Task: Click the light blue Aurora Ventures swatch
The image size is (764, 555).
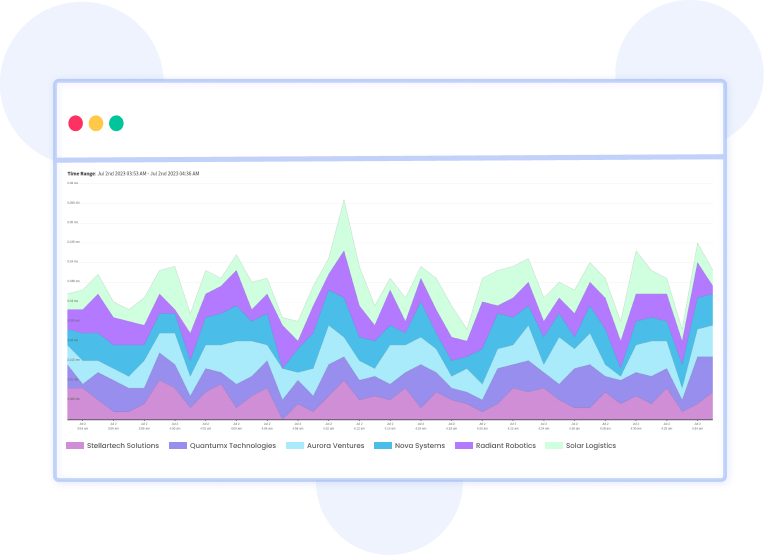Action: (x=295, y=445)
